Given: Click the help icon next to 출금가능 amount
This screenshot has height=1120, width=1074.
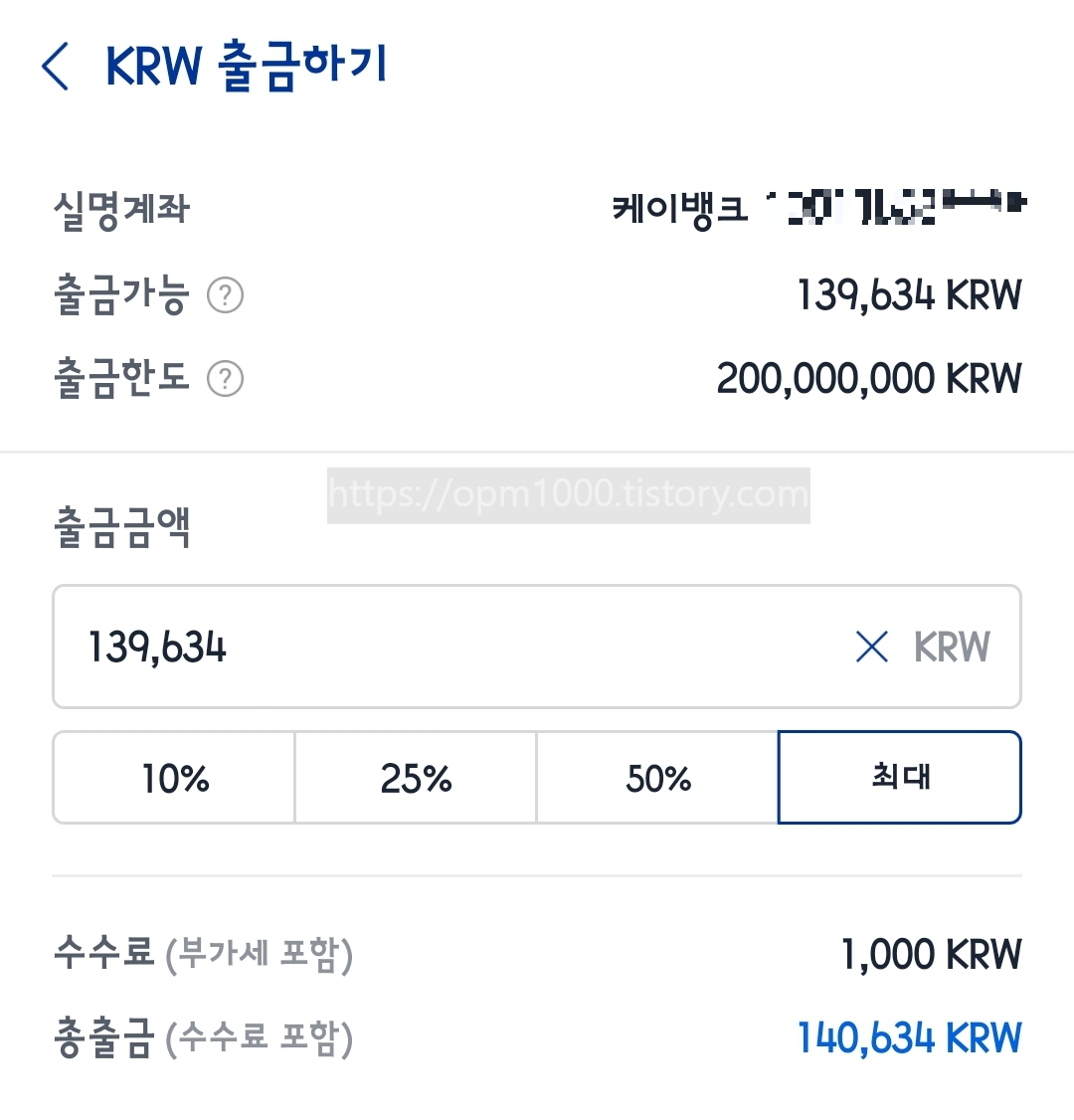Looking at the screenshot, I should 224,294.
